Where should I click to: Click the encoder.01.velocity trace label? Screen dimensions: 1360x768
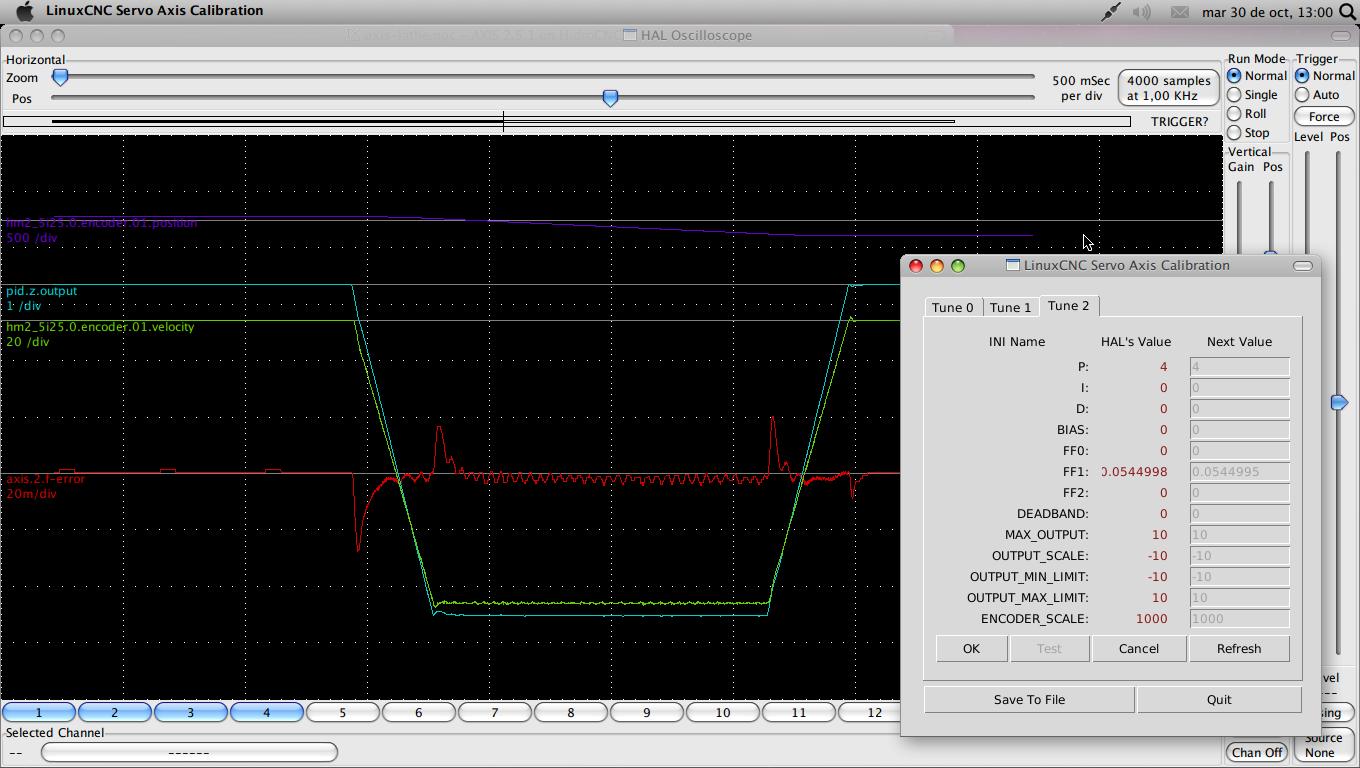(100, 327)
